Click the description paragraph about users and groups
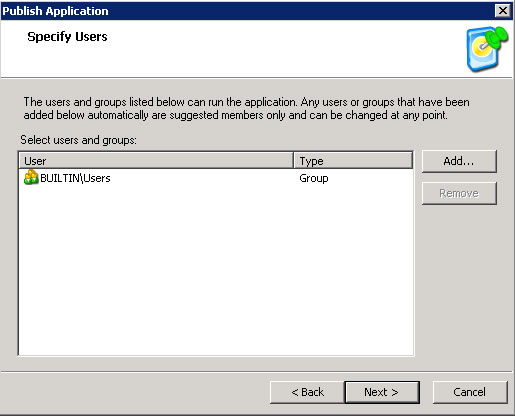 (246, 108)
